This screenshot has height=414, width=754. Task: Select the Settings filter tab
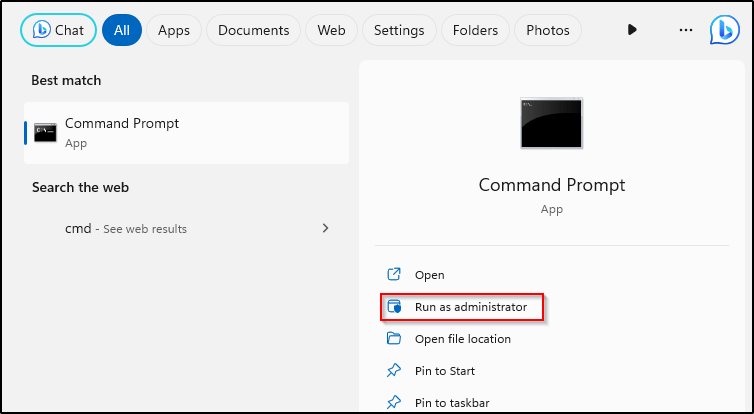399,30
